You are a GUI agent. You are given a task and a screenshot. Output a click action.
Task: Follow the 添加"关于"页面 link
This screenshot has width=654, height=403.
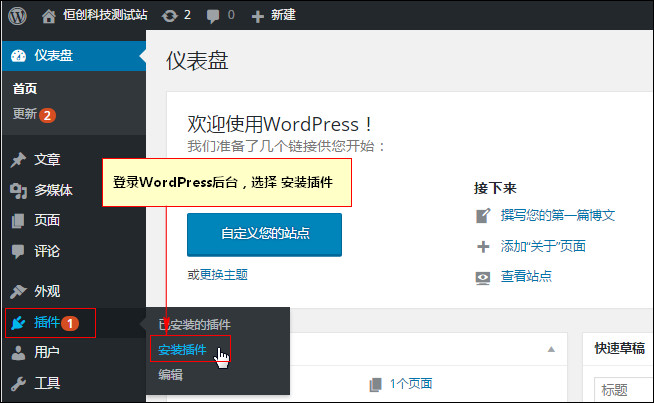click(x=543, y=246)
